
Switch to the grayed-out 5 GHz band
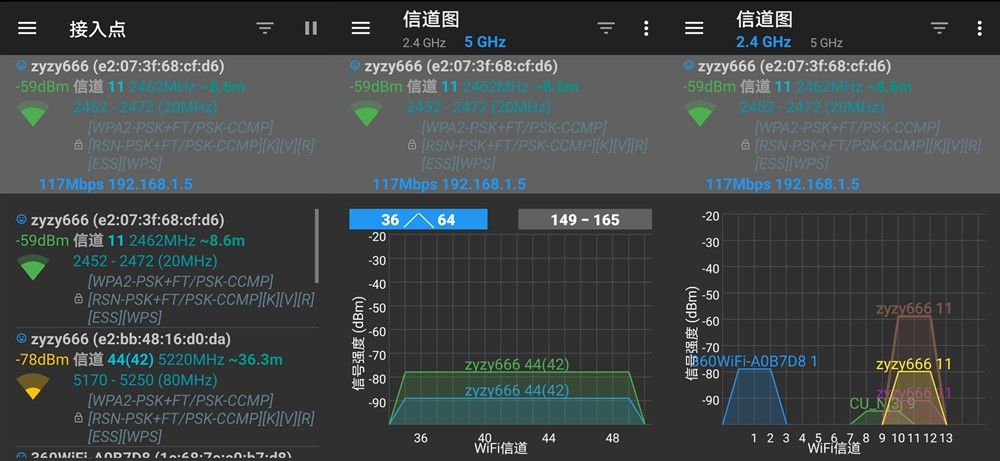click(x=826, y=42)
